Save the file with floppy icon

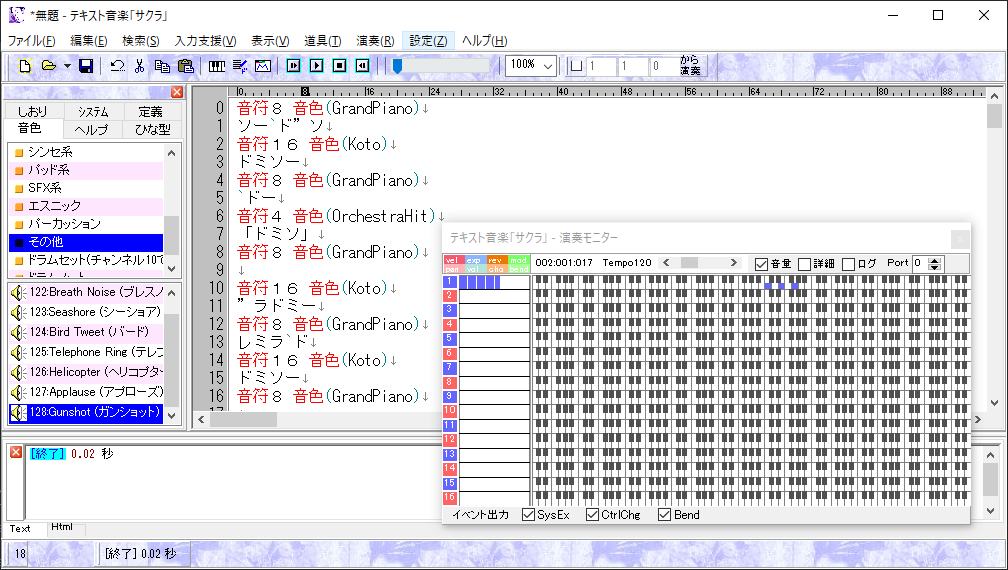[x=86, y=66]
